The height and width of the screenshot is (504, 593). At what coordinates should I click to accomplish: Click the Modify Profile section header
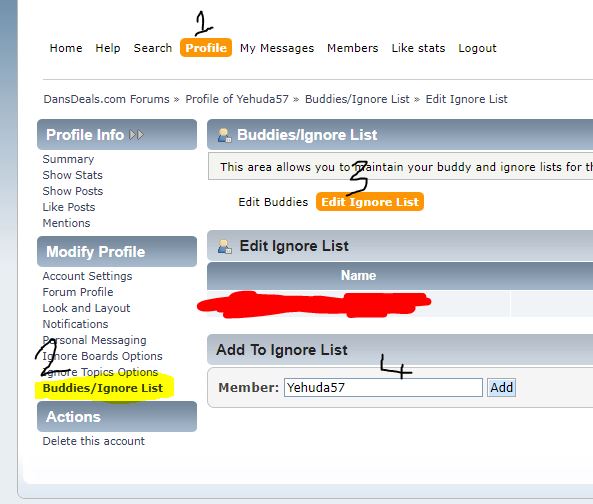coord(117,252)
